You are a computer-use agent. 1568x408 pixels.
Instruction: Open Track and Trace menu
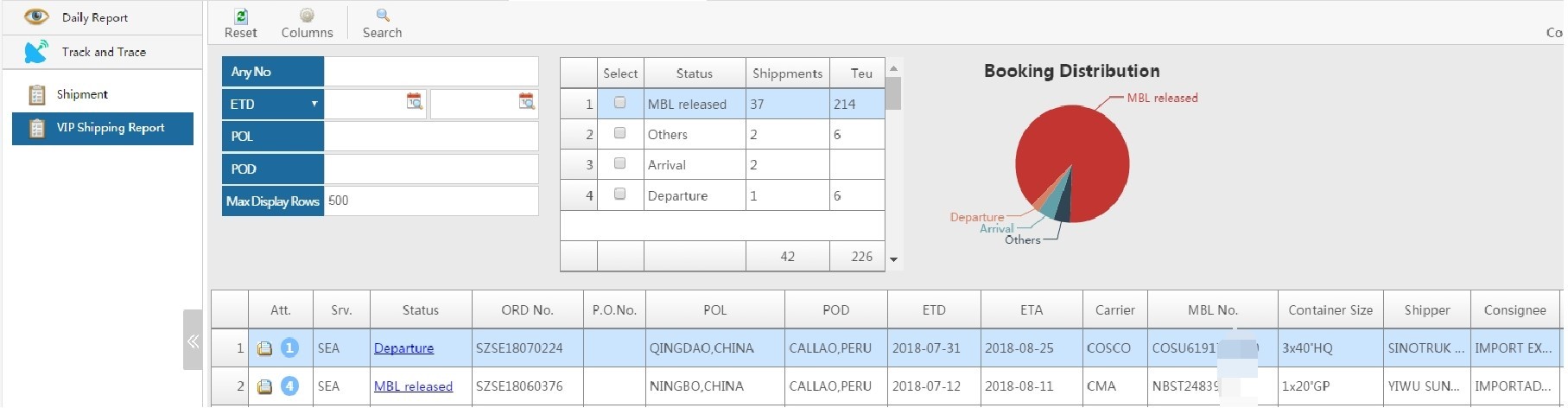click(104, 52)
